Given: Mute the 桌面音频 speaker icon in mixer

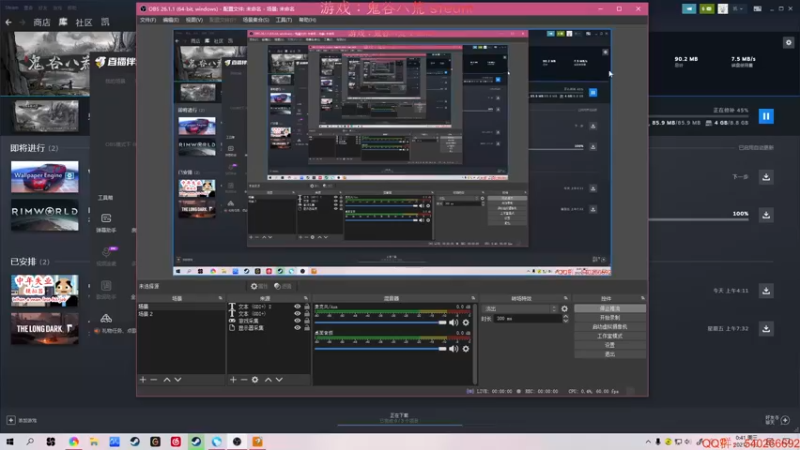Looking at the screenshot, I should point(454,349).
